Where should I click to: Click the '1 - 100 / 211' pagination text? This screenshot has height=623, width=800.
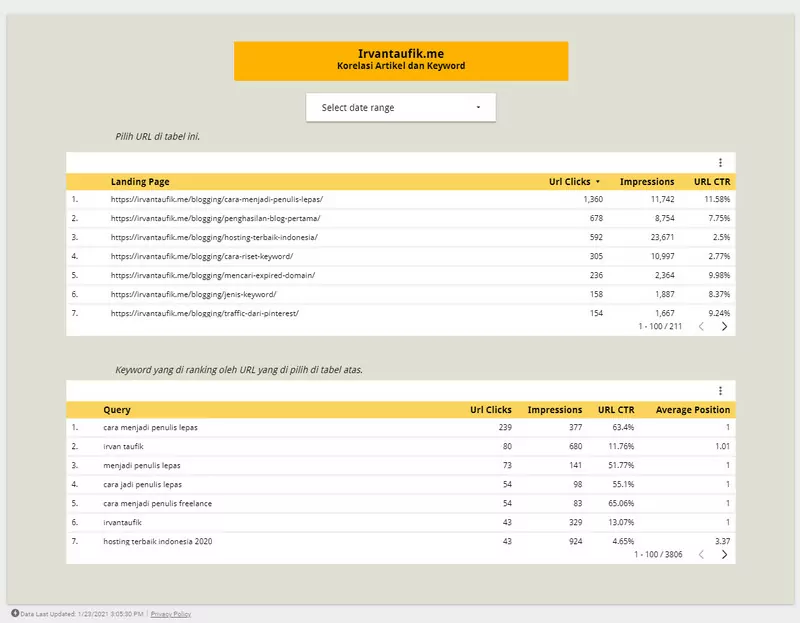[x=660, y=327]
